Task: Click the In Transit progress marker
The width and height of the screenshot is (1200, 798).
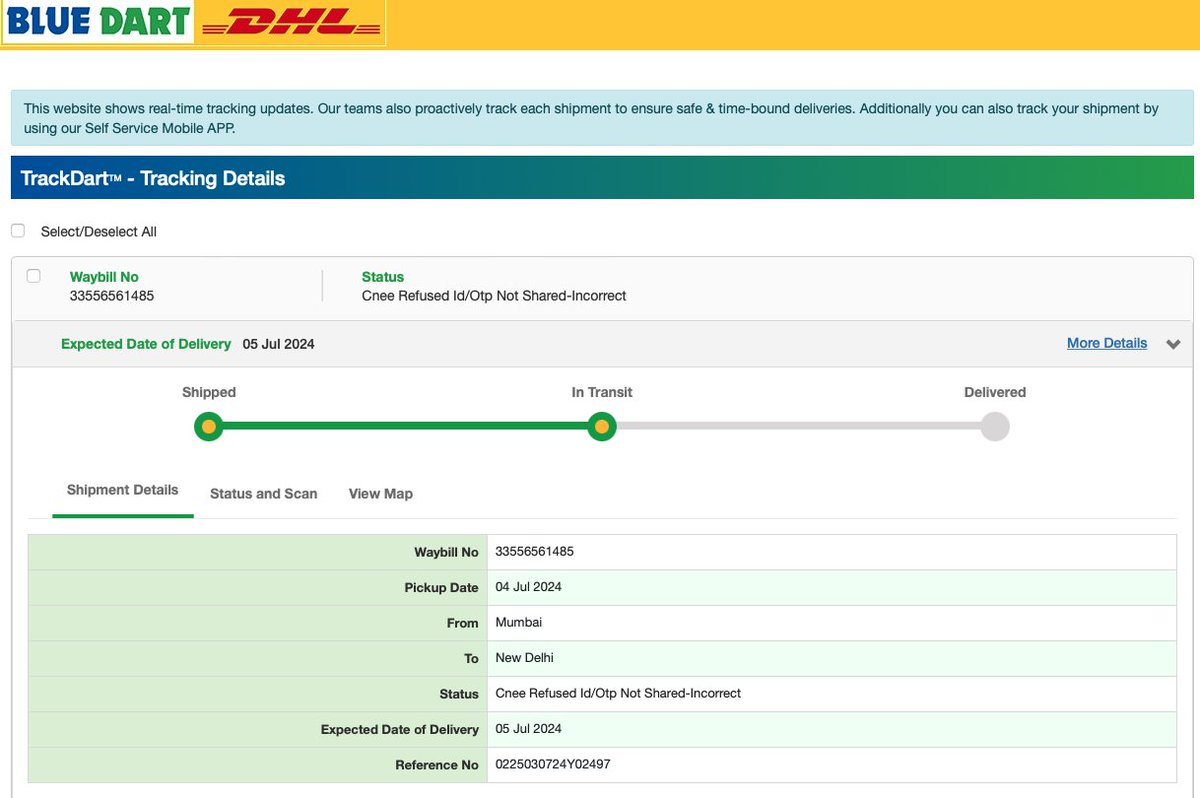Action: pyautogui.click(x=601, y=427)
